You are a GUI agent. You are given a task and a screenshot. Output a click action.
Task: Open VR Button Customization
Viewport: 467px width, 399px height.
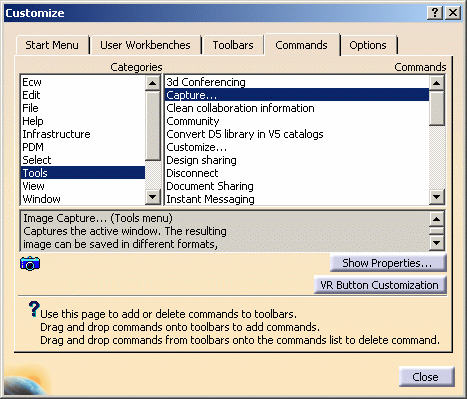(380, 285)
